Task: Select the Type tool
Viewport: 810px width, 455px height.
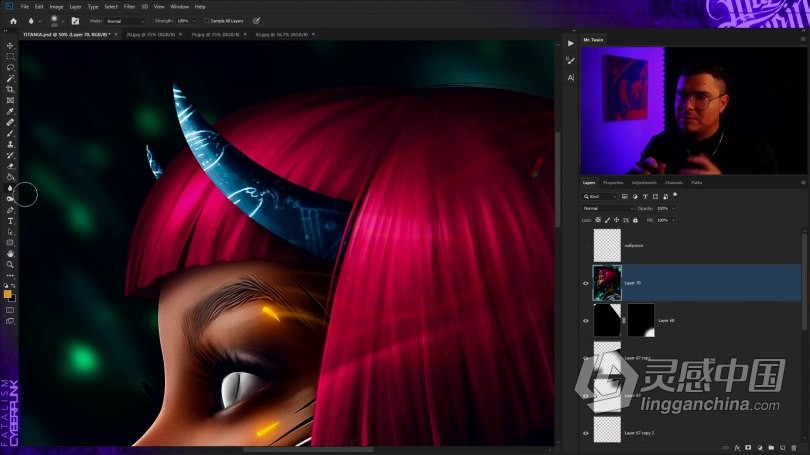Action: (10, 221)
